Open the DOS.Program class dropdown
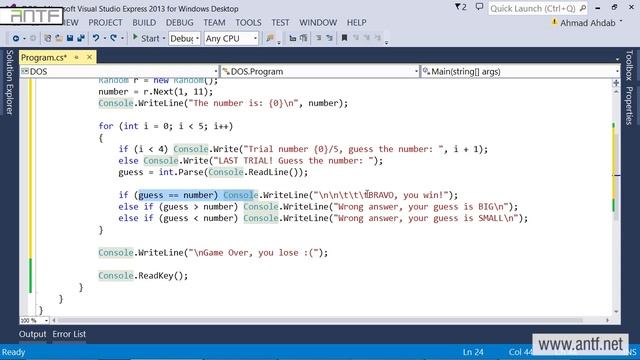Image resolution: width=640 pixels, height=360 pixels. (320, 71)
